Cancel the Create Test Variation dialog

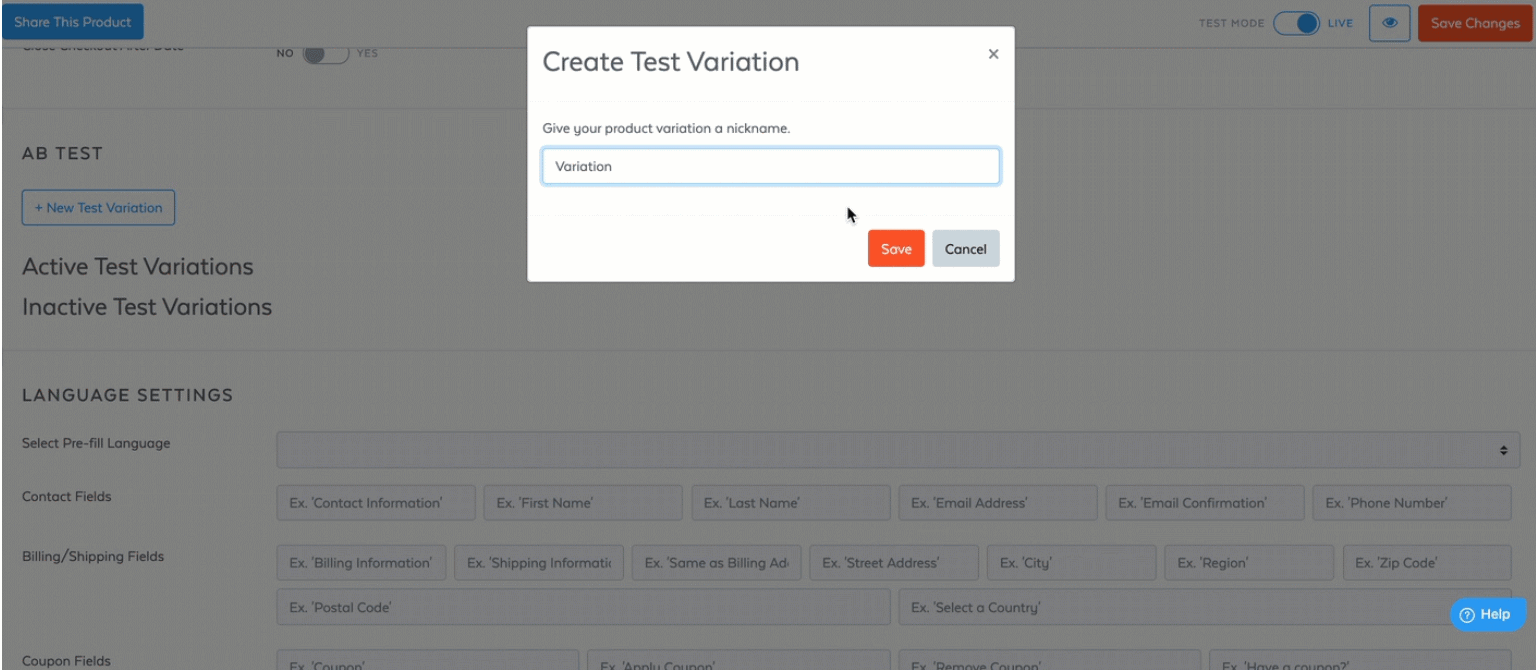click(965, 249)
